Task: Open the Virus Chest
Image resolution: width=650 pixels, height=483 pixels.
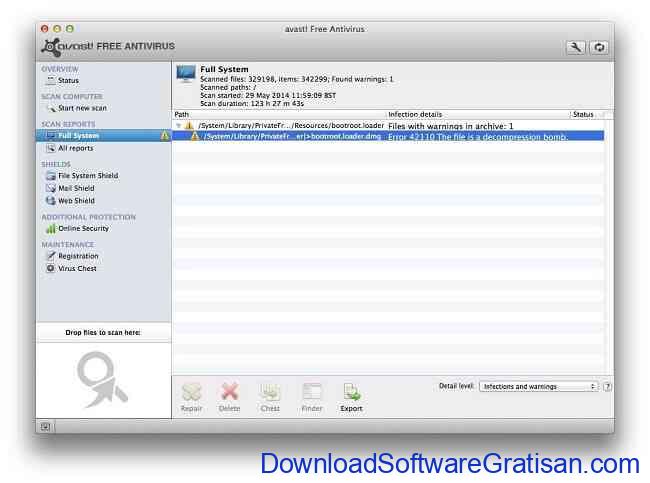Action: tap(77, 269)
